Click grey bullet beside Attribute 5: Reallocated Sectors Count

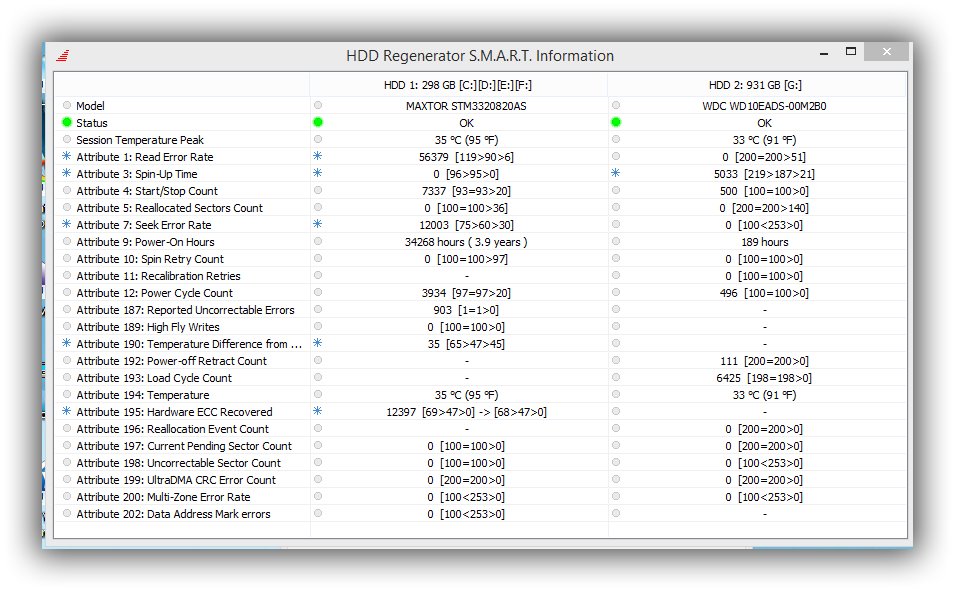(x=67, y=208)
